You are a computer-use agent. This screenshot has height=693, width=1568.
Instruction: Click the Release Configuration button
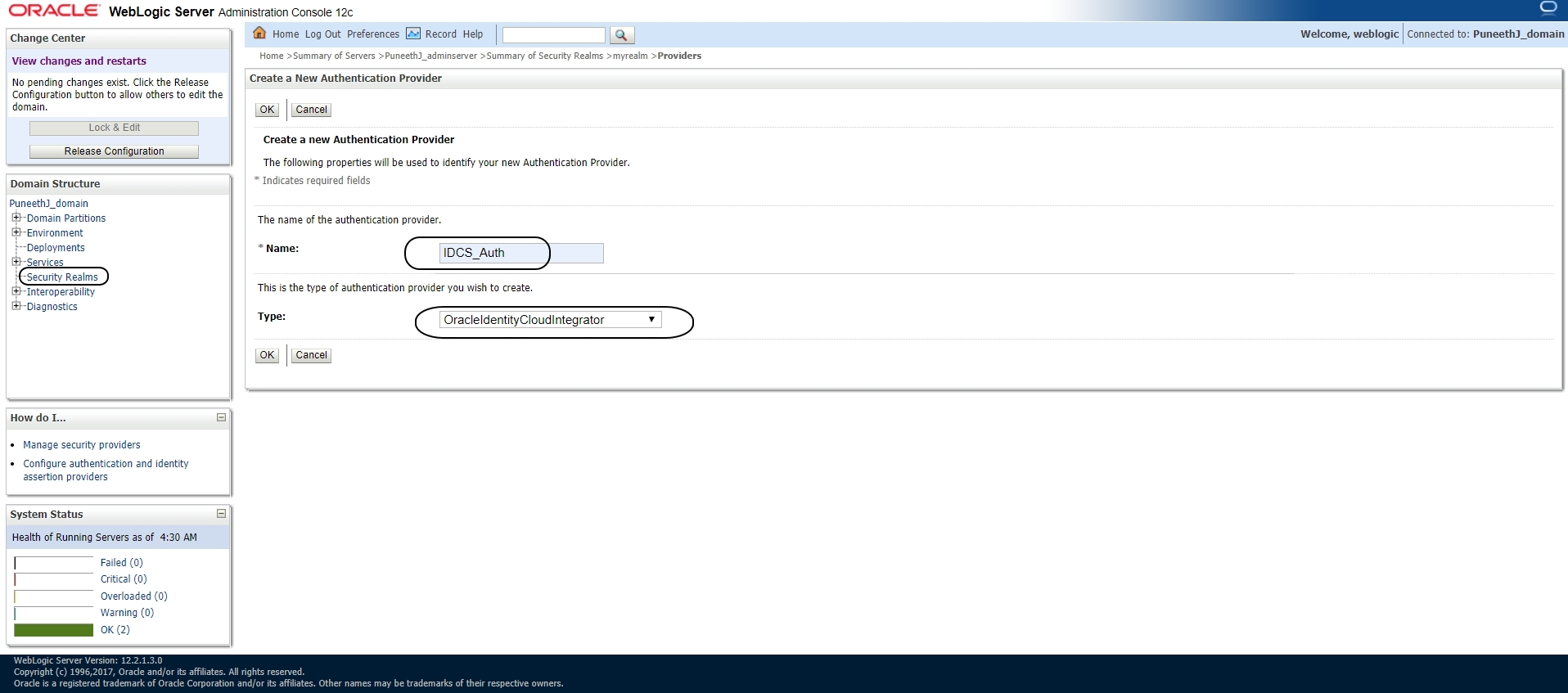(115, 151)
